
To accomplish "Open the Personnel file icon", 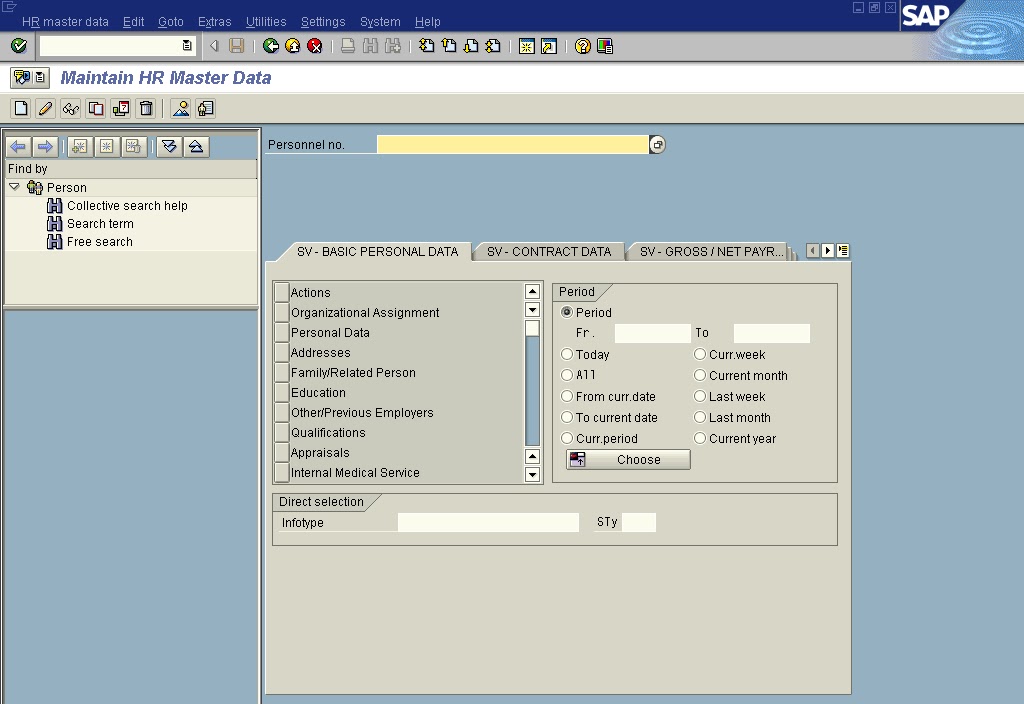I will tap(204, 108).
